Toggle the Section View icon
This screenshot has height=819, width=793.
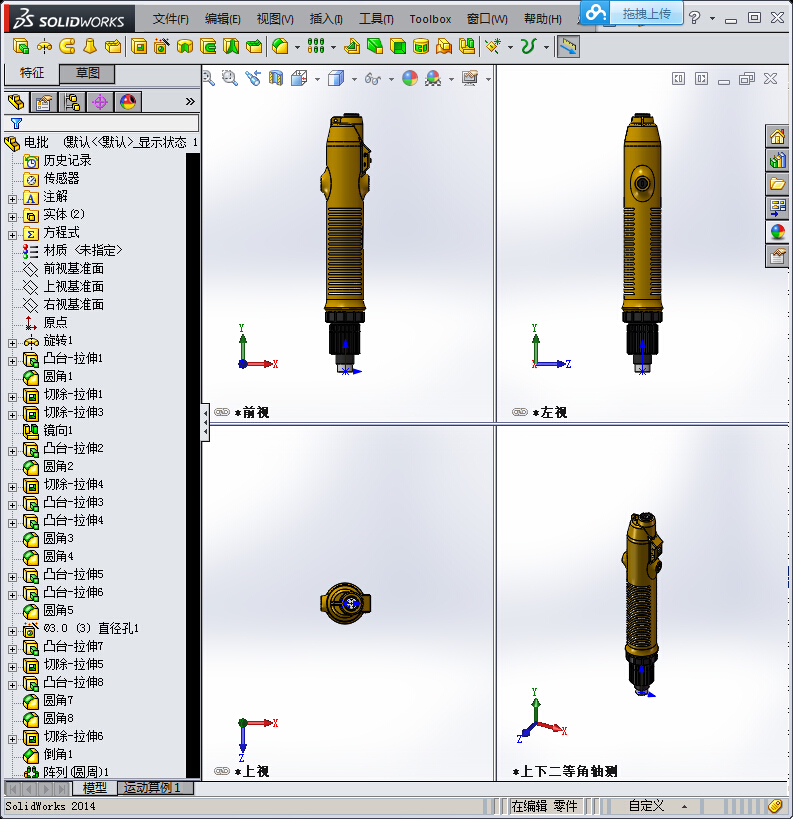(276, 79)
